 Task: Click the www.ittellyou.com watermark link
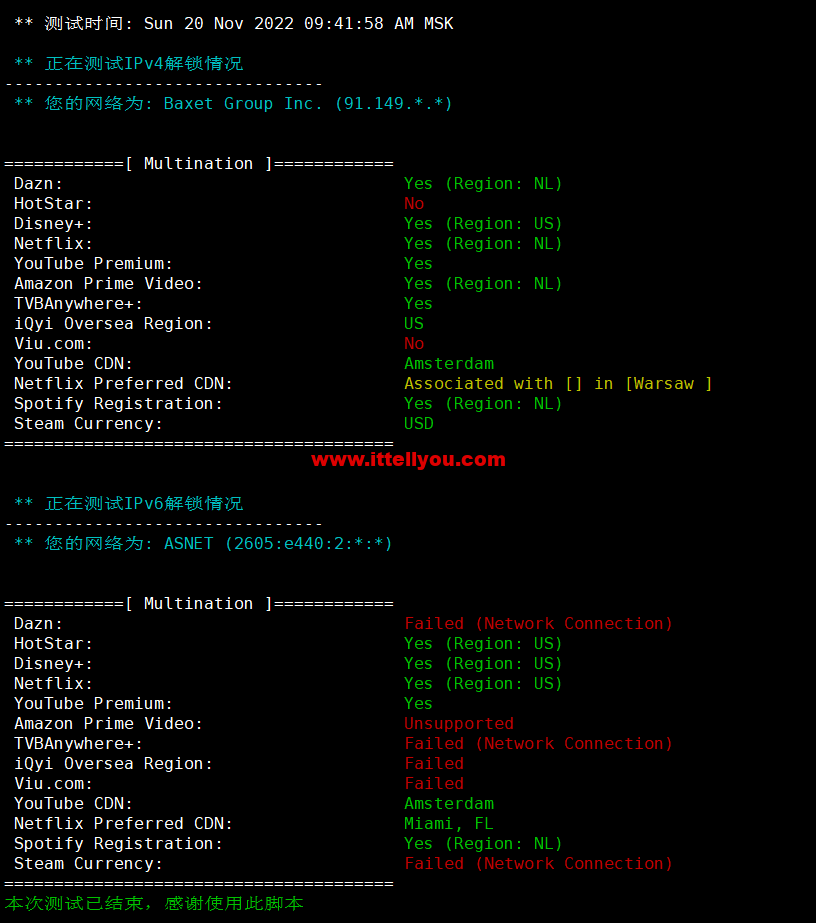pyautogui.click(x=409, y=460)
